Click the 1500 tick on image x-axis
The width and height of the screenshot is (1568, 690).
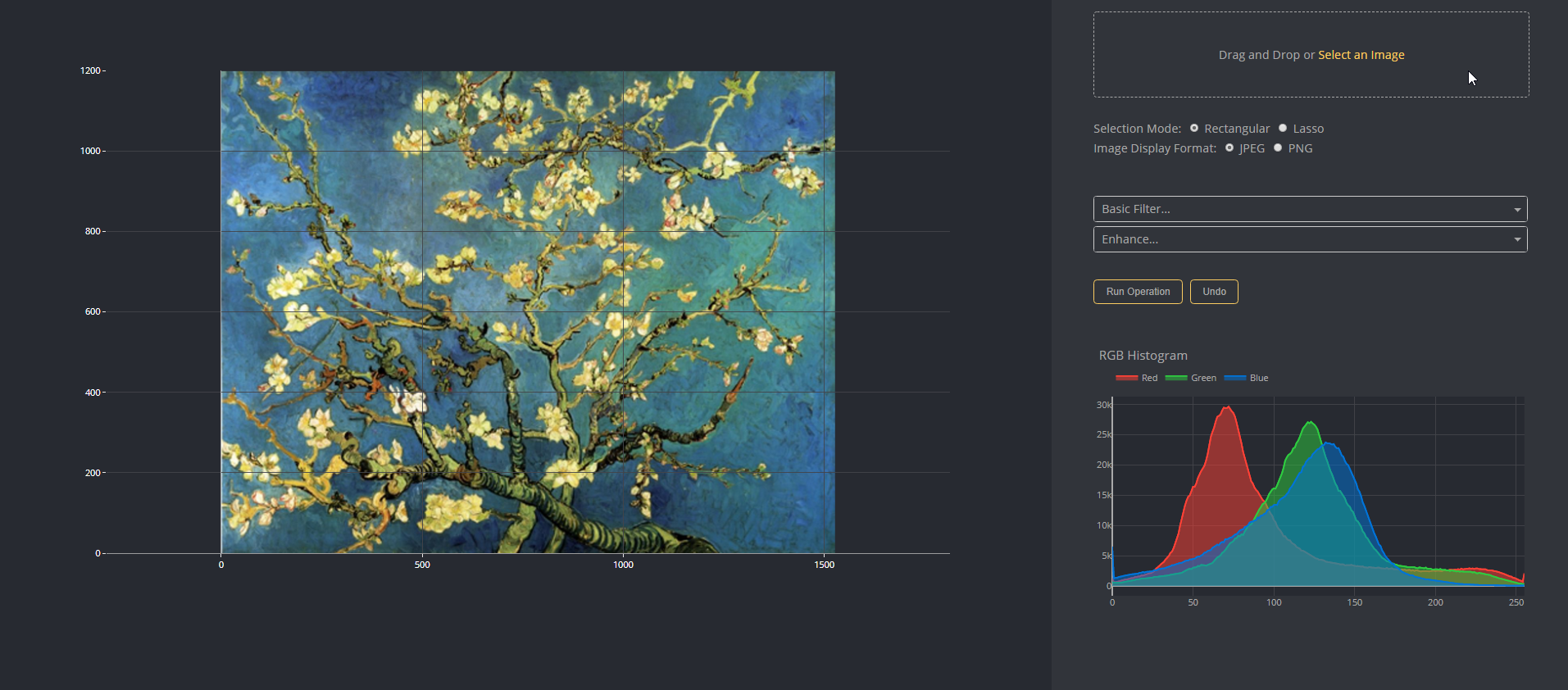825,565
